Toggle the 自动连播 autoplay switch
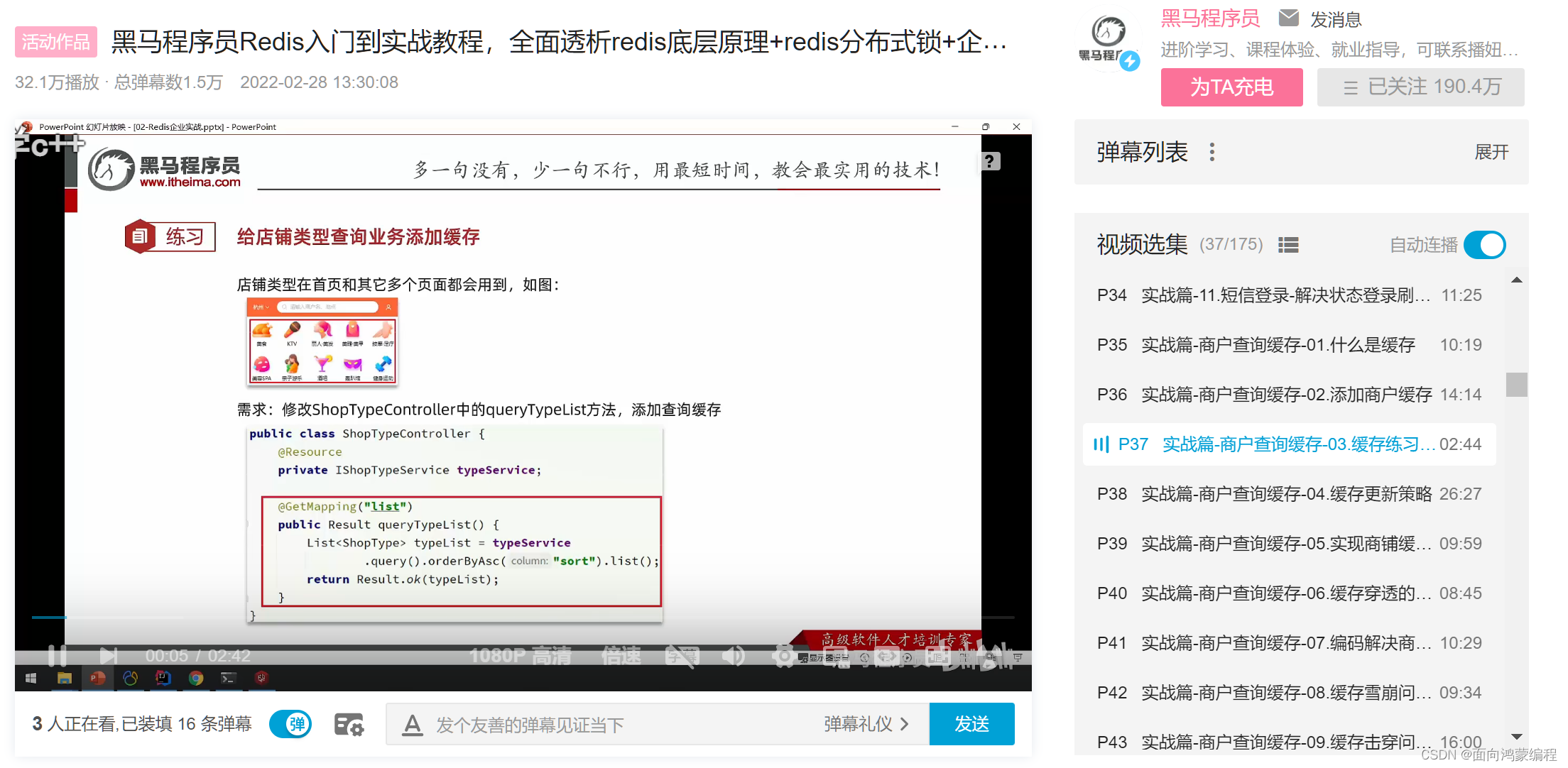Image resolution: width=1568 pixels, height=768 pixels. click(x=1484, y=245)
